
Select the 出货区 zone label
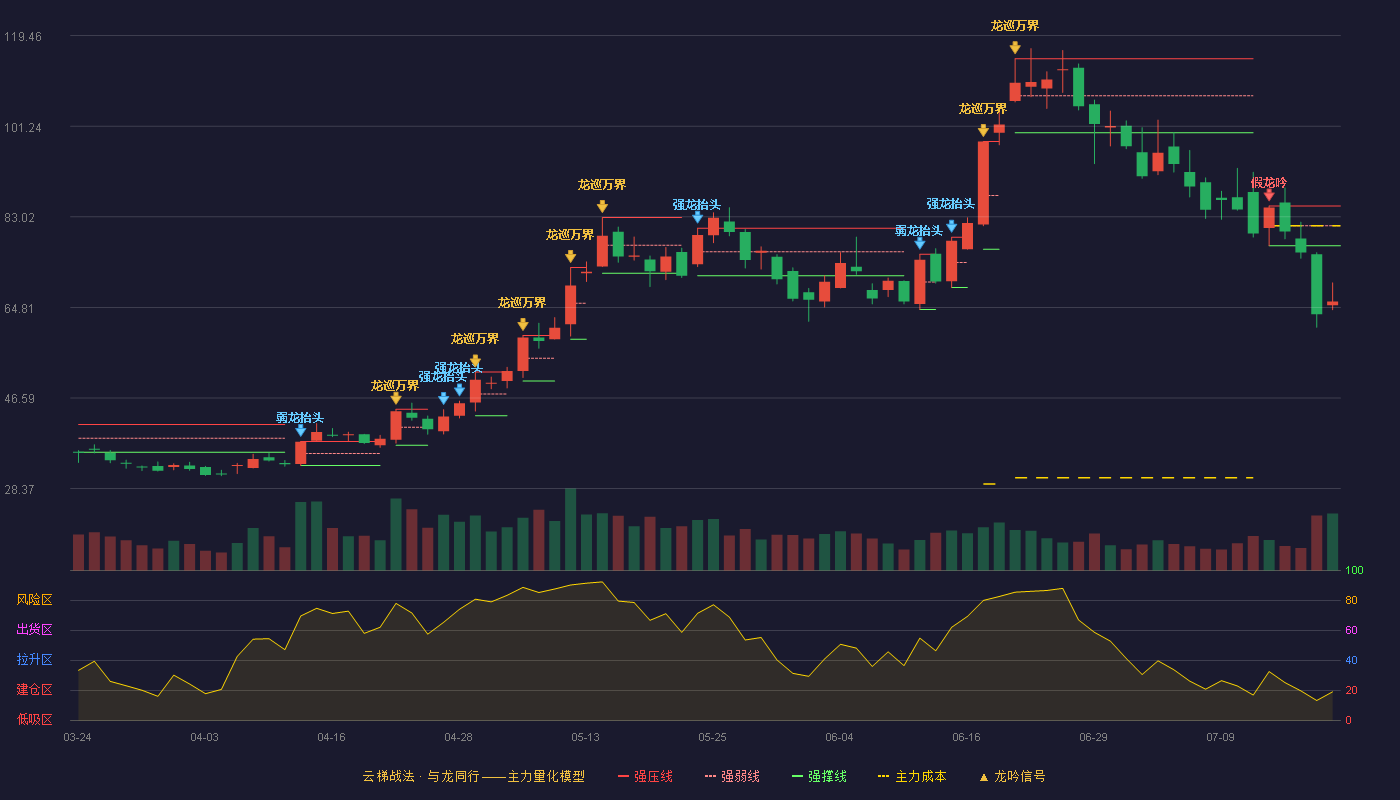[x=34, y=630]
